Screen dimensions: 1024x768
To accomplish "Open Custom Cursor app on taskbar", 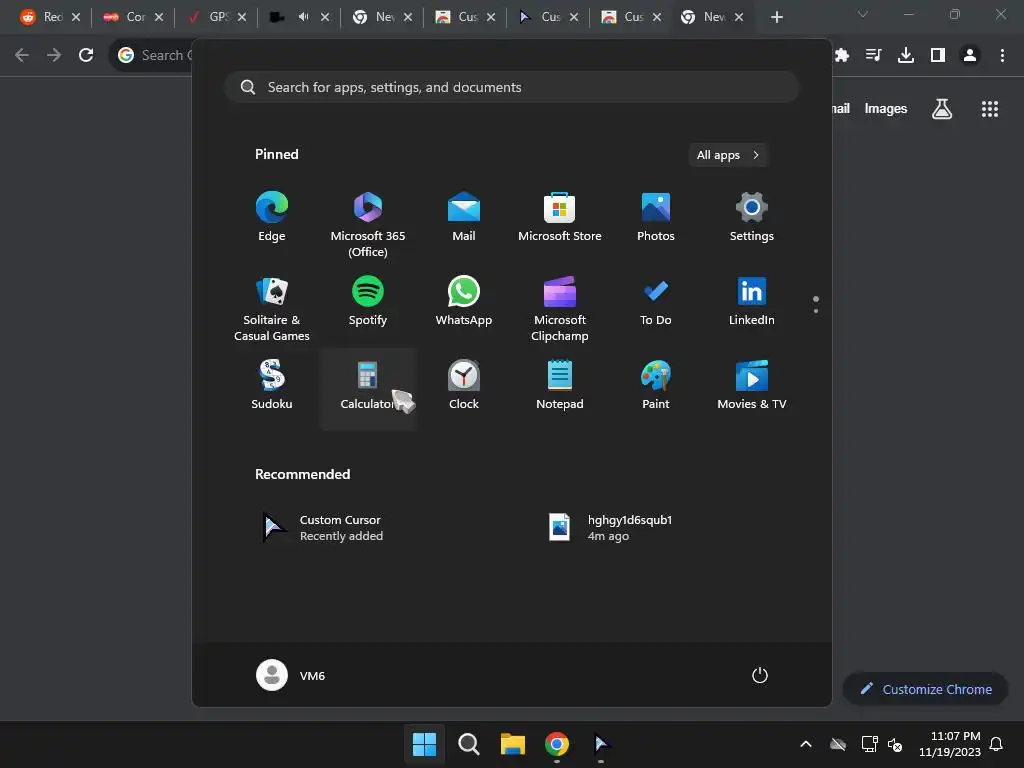I will click(x=601, y=744).
